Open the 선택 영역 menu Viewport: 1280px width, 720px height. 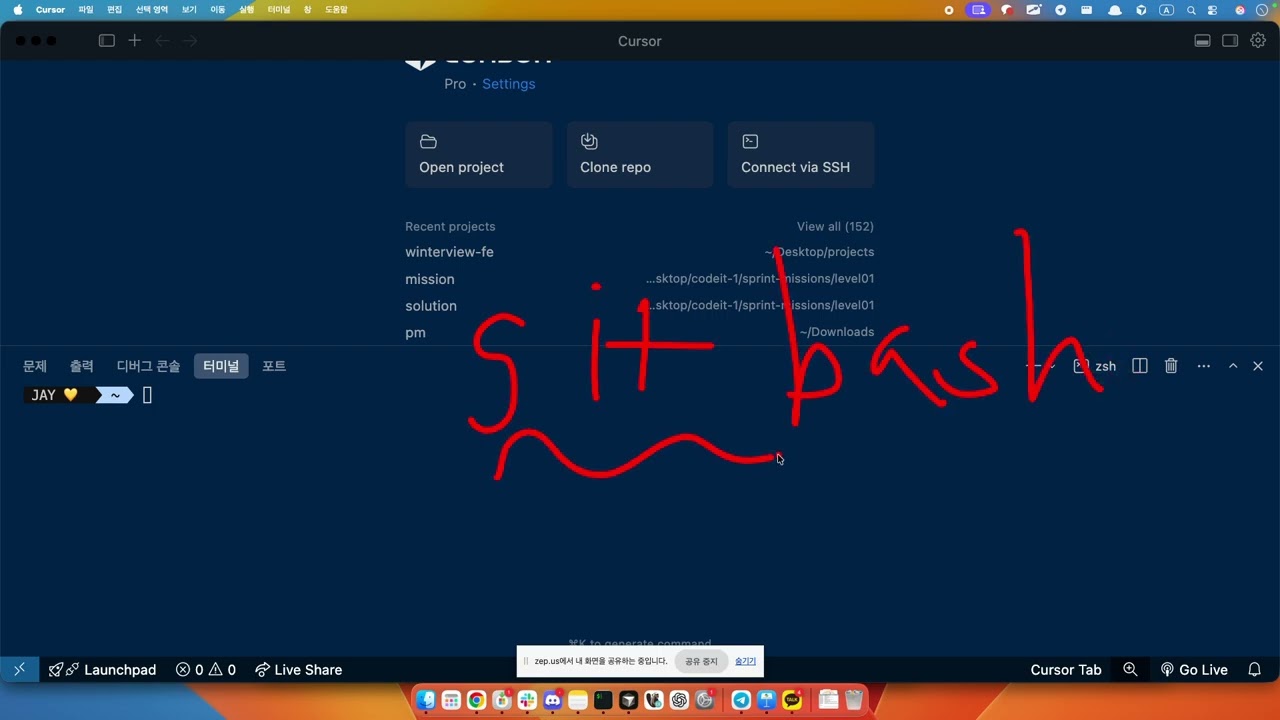click(x=152, y=10)
